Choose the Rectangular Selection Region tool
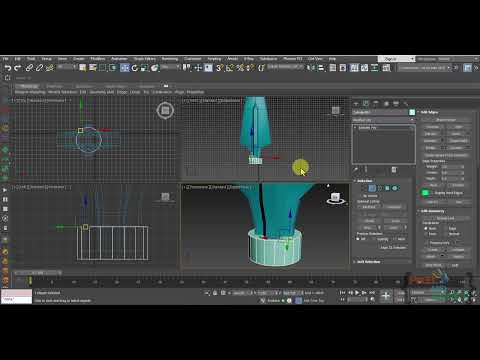Screen dimensions: 480x360 pos(103,68)
